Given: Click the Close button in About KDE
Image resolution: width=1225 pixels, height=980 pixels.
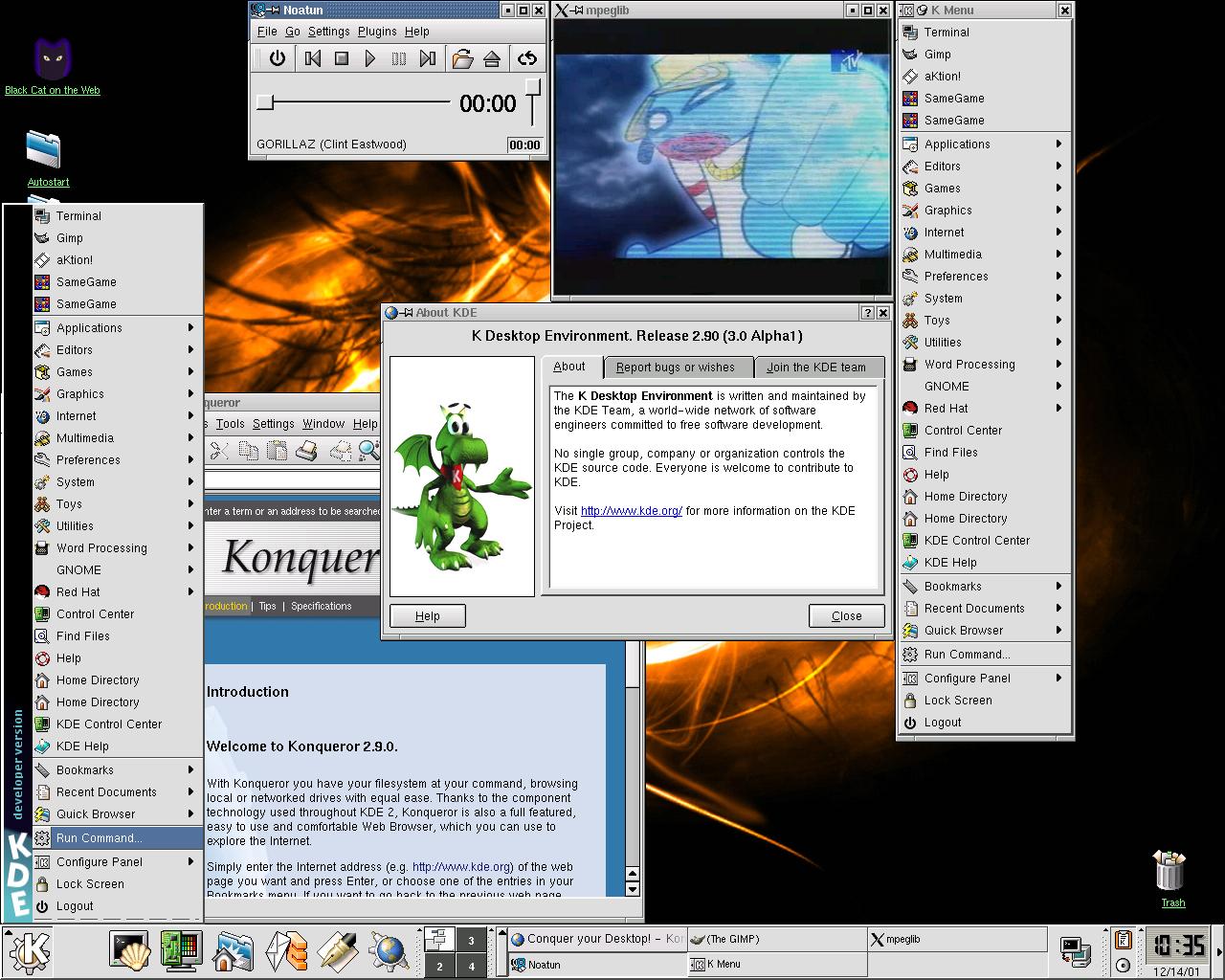Looking at the screenshot, I should coord(846,616).
